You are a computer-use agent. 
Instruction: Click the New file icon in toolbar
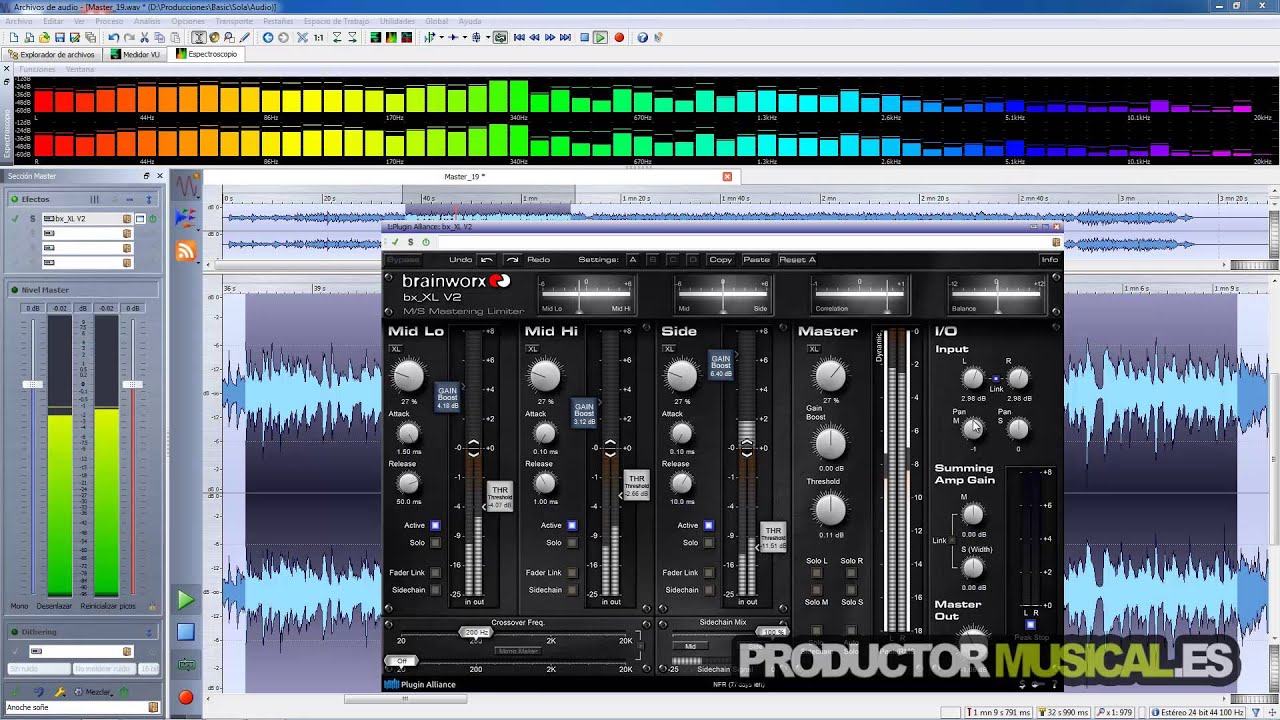point(14,37)
